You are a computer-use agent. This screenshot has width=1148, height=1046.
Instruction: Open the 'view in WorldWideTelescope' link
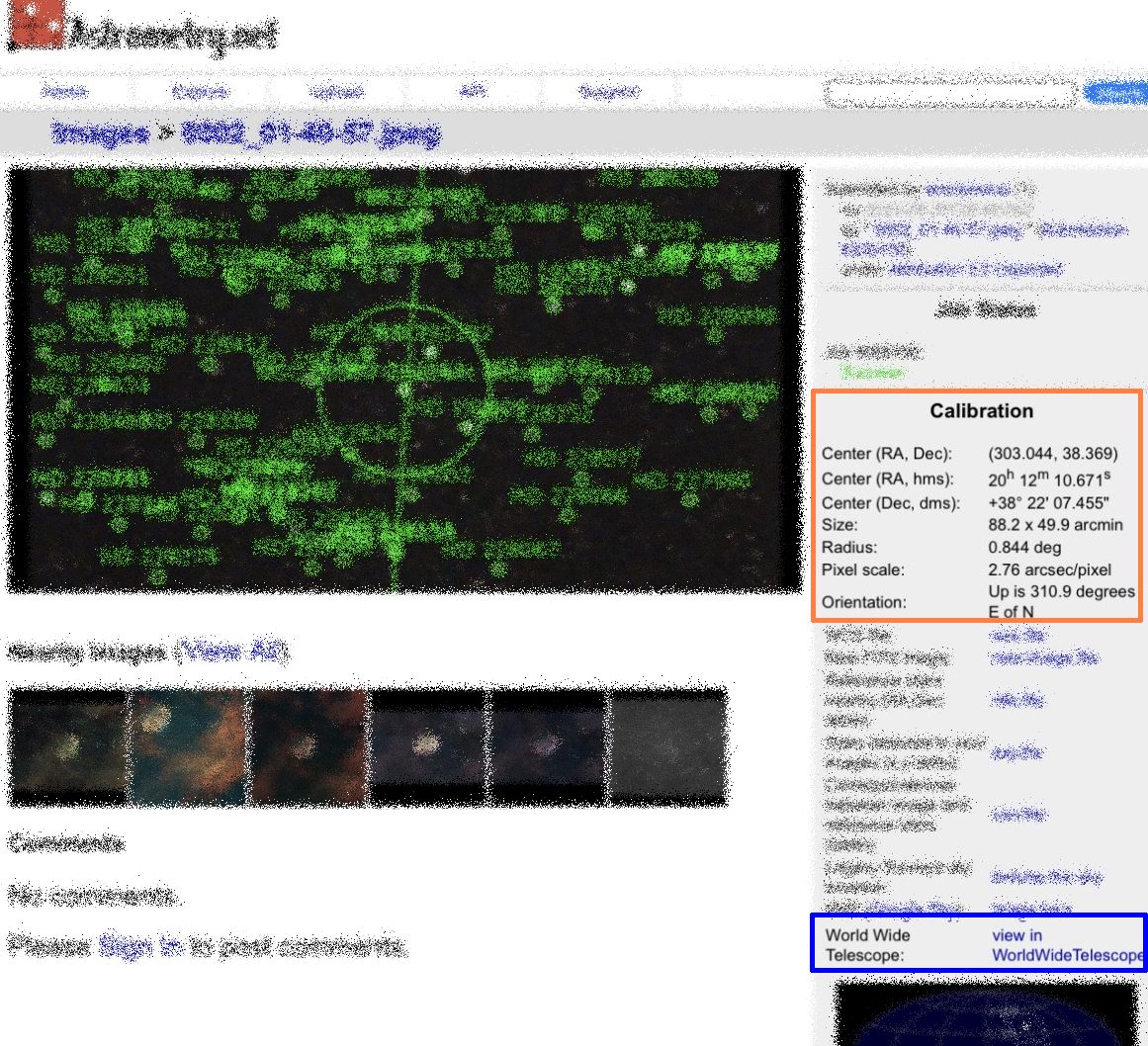(1066, 945)
